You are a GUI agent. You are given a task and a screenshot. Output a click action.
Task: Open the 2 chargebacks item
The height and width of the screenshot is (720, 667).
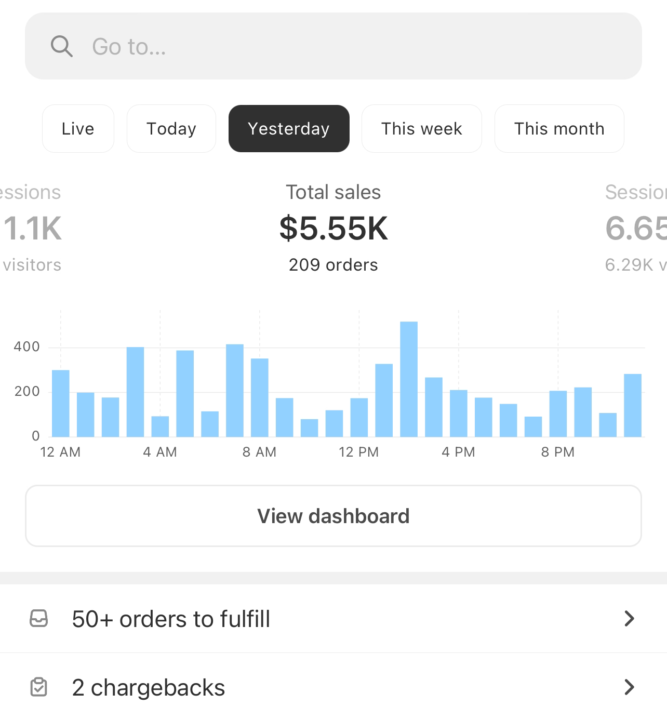[x=148, y=687]
